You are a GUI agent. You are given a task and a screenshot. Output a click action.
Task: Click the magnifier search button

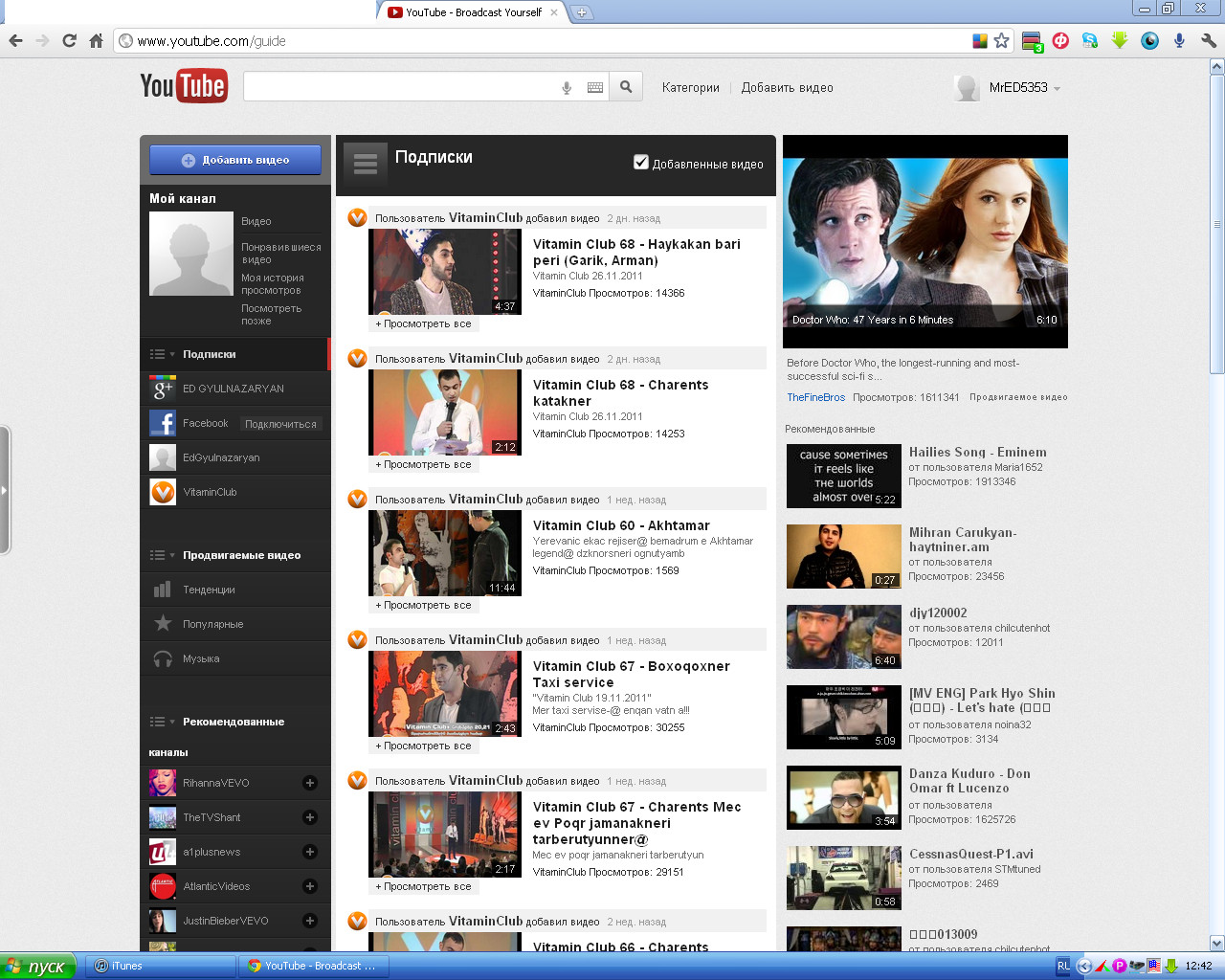(x=626, y=87)
